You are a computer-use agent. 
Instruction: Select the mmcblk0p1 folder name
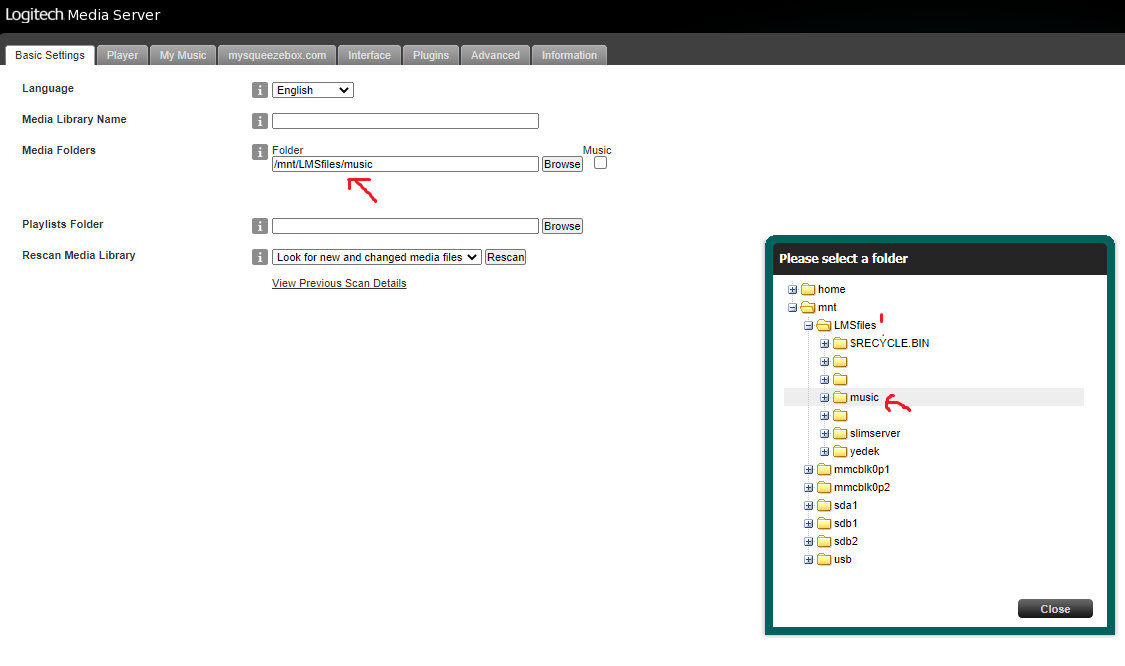click(862, 469)
